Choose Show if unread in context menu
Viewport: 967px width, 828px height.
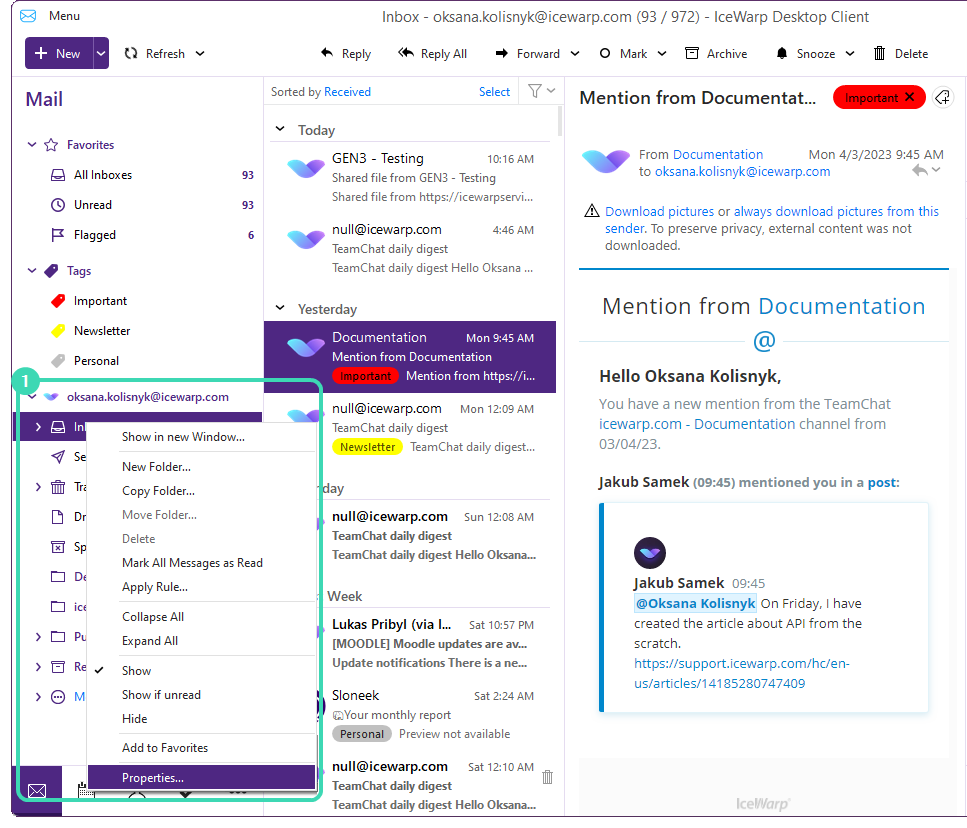[x=161, y=695]
